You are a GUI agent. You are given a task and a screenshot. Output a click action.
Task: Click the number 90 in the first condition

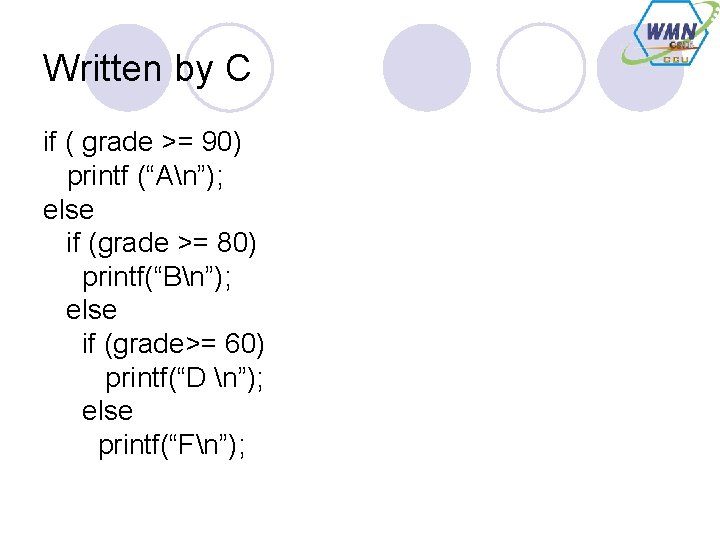coord(217,141)
